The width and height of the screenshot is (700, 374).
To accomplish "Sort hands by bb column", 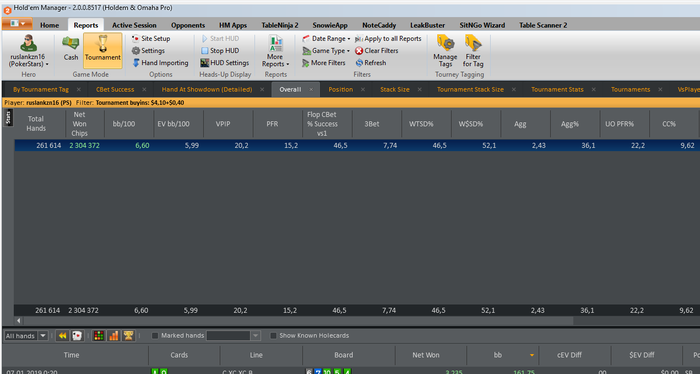I will (x=503, y=355).
